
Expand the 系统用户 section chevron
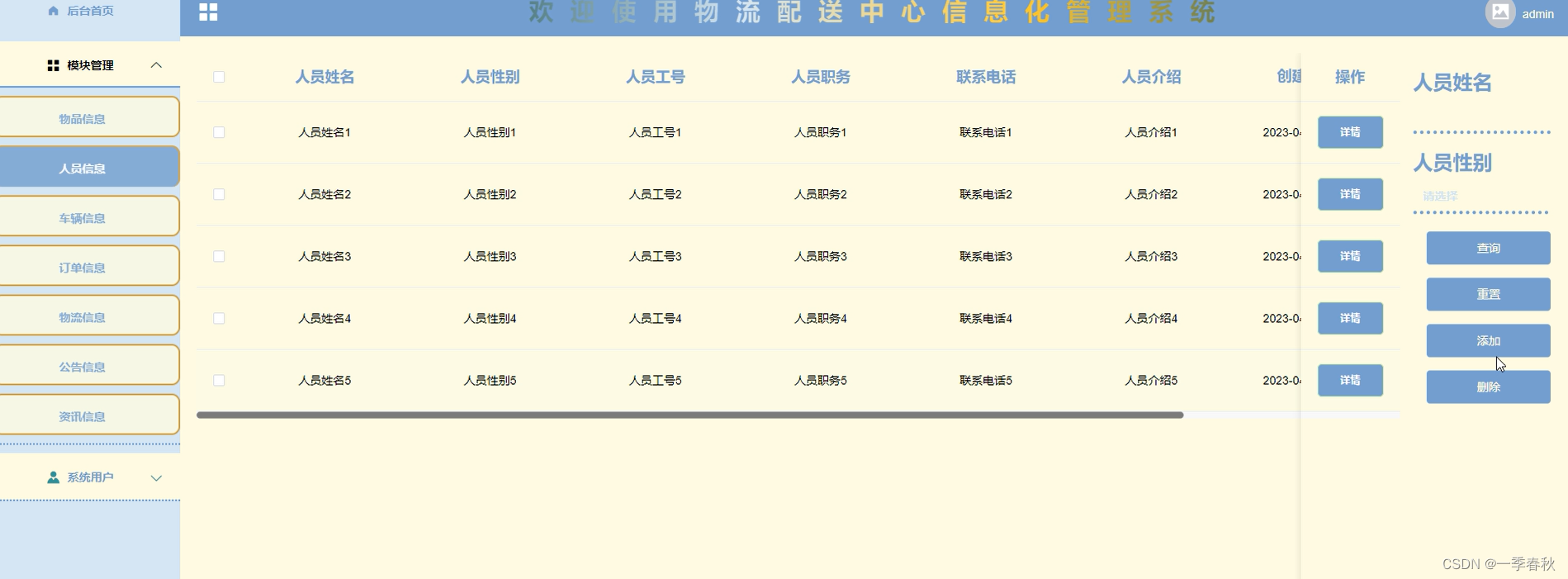tap(156, 477)
